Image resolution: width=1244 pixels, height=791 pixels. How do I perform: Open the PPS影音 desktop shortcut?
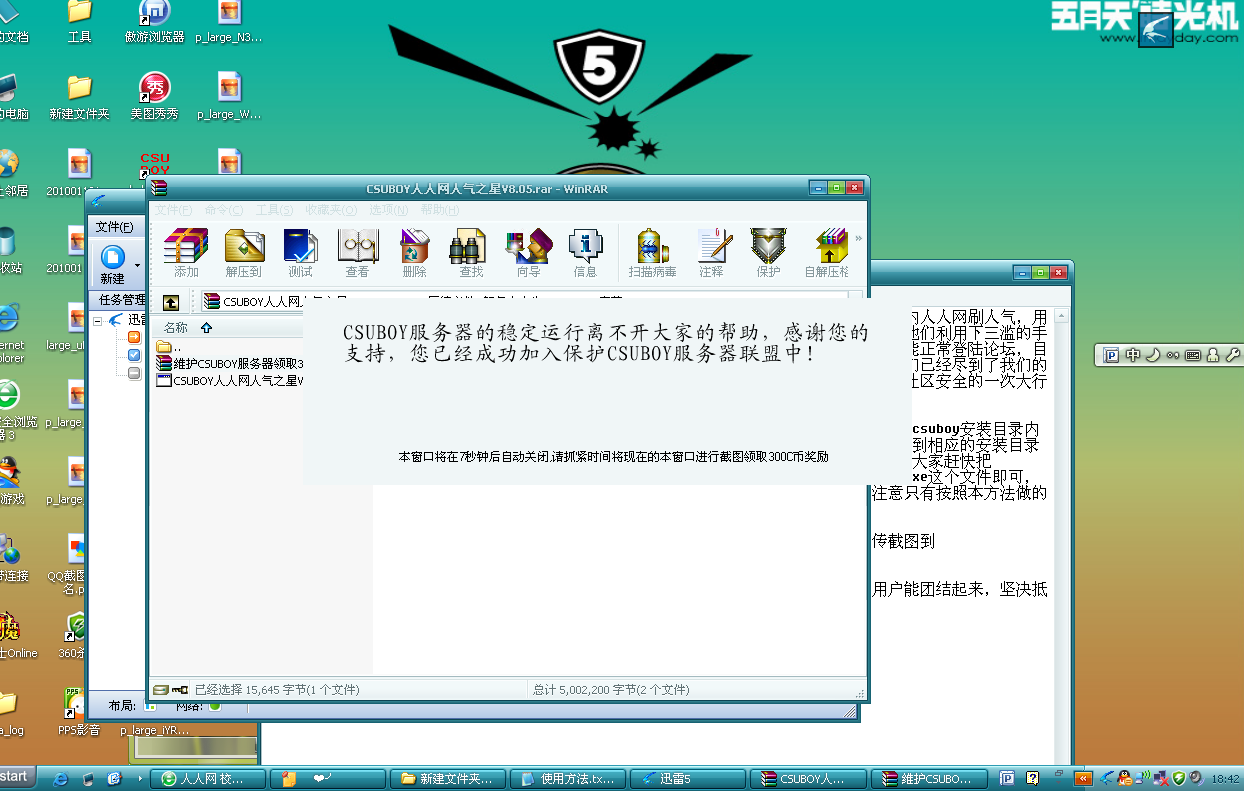coord(79,712)
